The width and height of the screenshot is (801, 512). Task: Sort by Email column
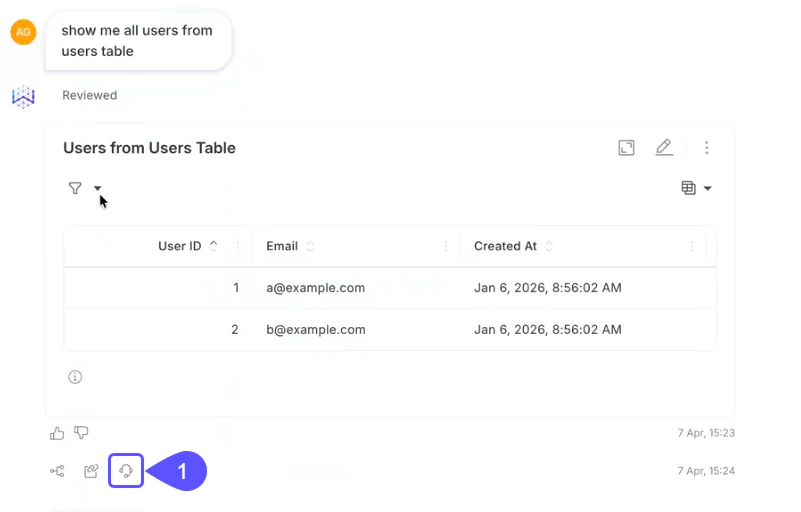tap(310, 246)
